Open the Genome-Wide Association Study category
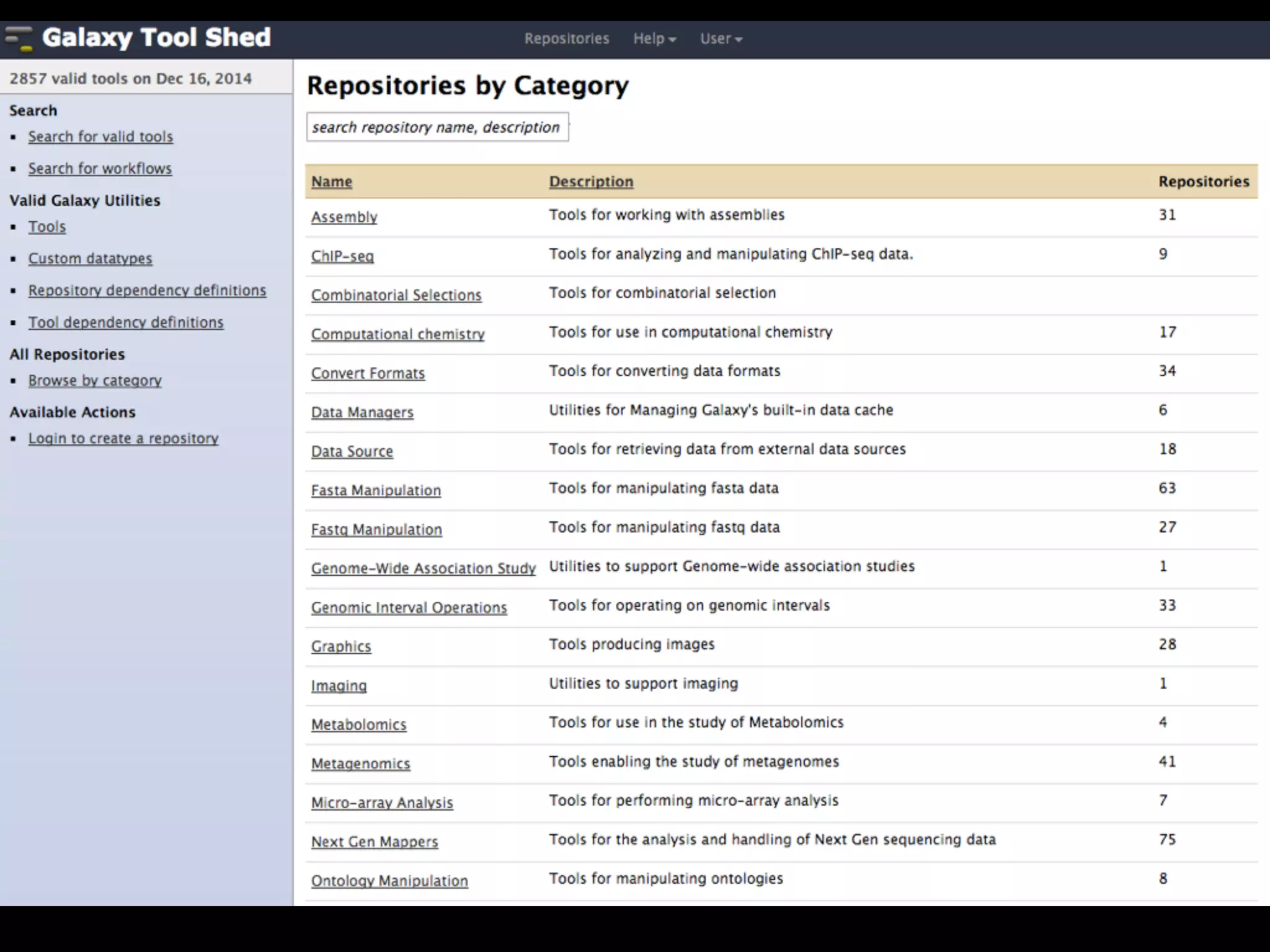 tap(423, 568)
